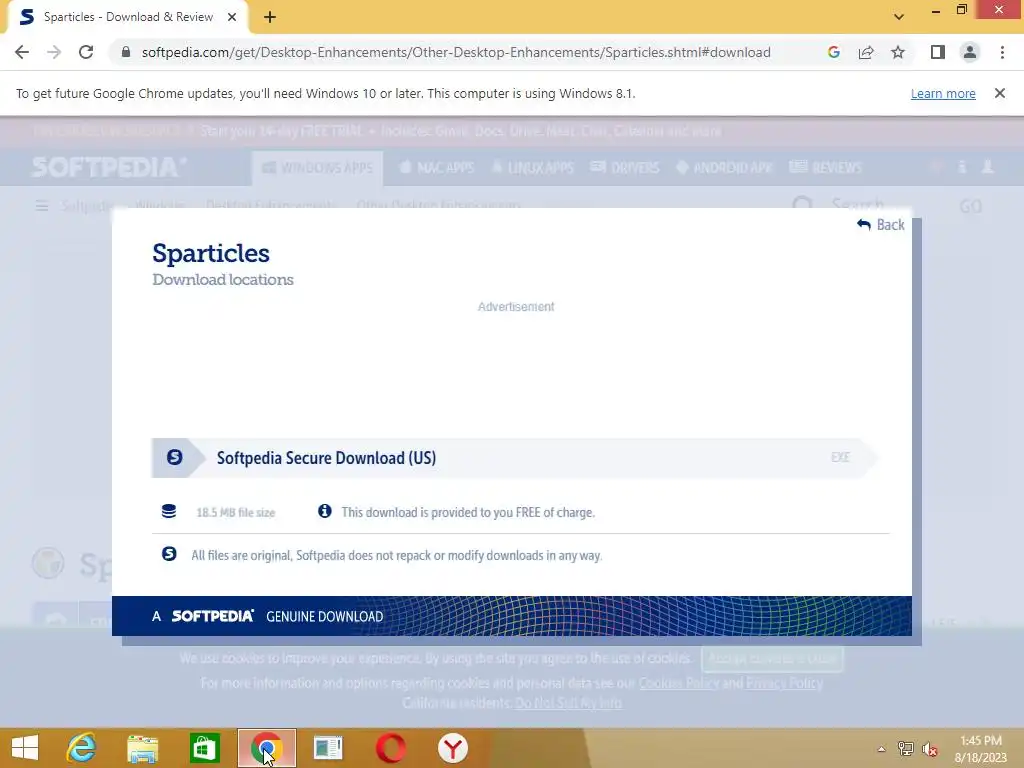The width and height of the screenshot is (1024, 768).
Task: Launch the Opera browser from the taskbar
Action: [x=391, y=748]
